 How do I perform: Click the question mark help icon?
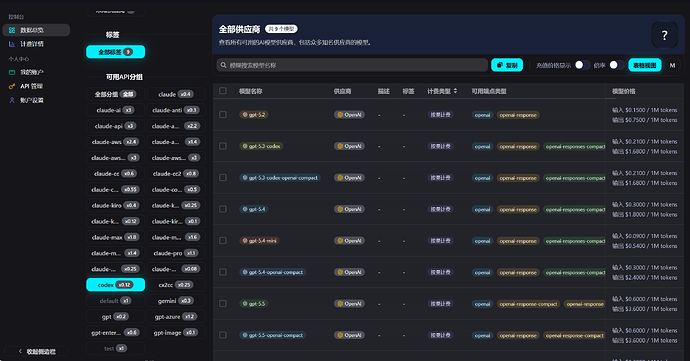tap(664, 35)
